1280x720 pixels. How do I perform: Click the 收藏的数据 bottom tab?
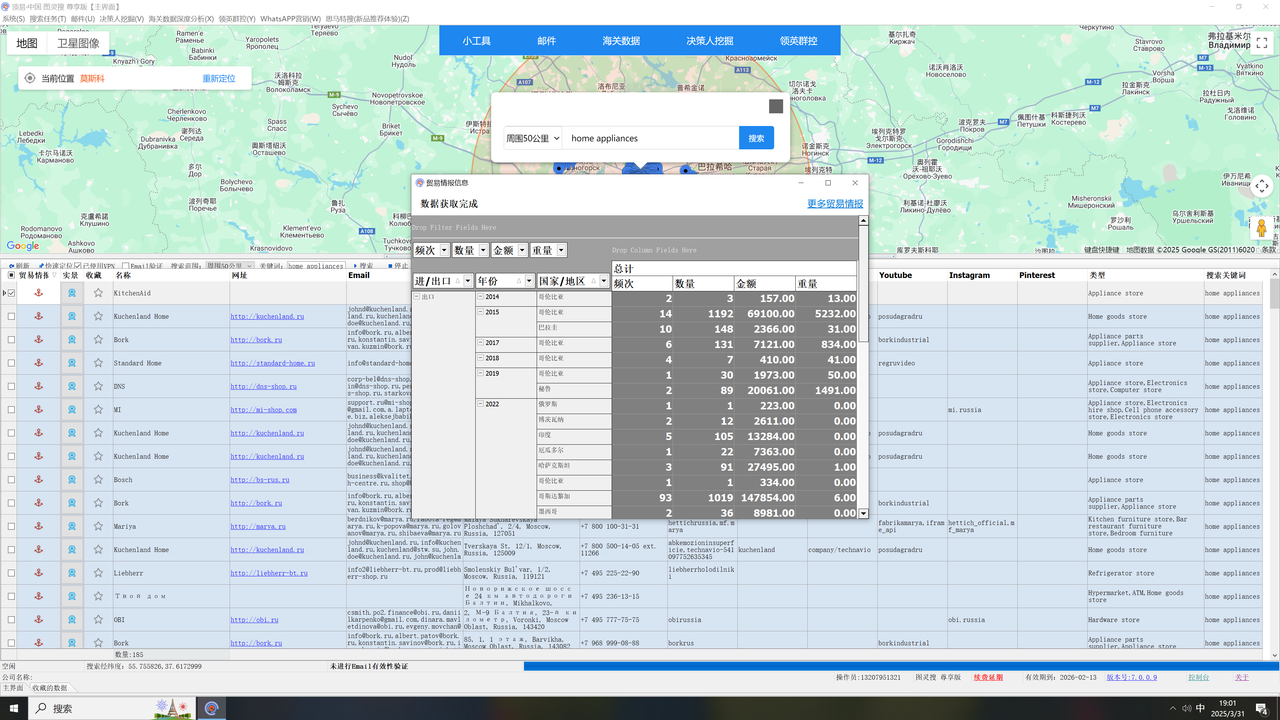coord(49,688)
